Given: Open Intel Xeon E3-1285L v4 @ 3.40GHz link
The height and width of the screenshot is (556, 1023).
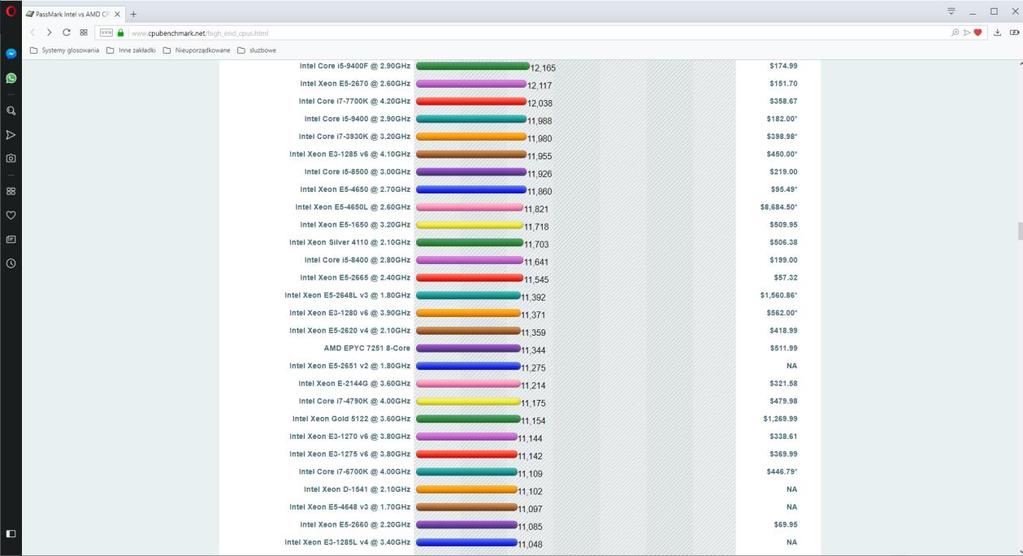Looking at the screenshot, I should (x=347, y=542).
